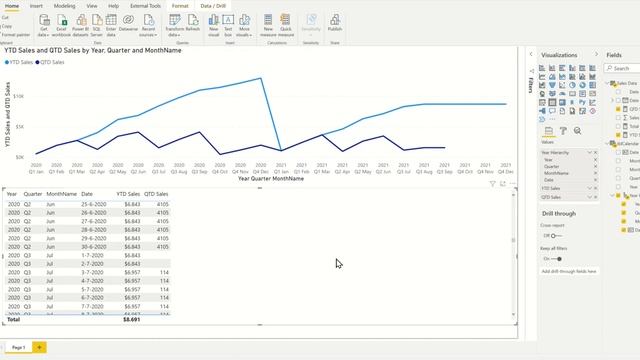The height and width of the screenshot is (360, 640).
Task: Open the View tab
Action: coord(92,6)
